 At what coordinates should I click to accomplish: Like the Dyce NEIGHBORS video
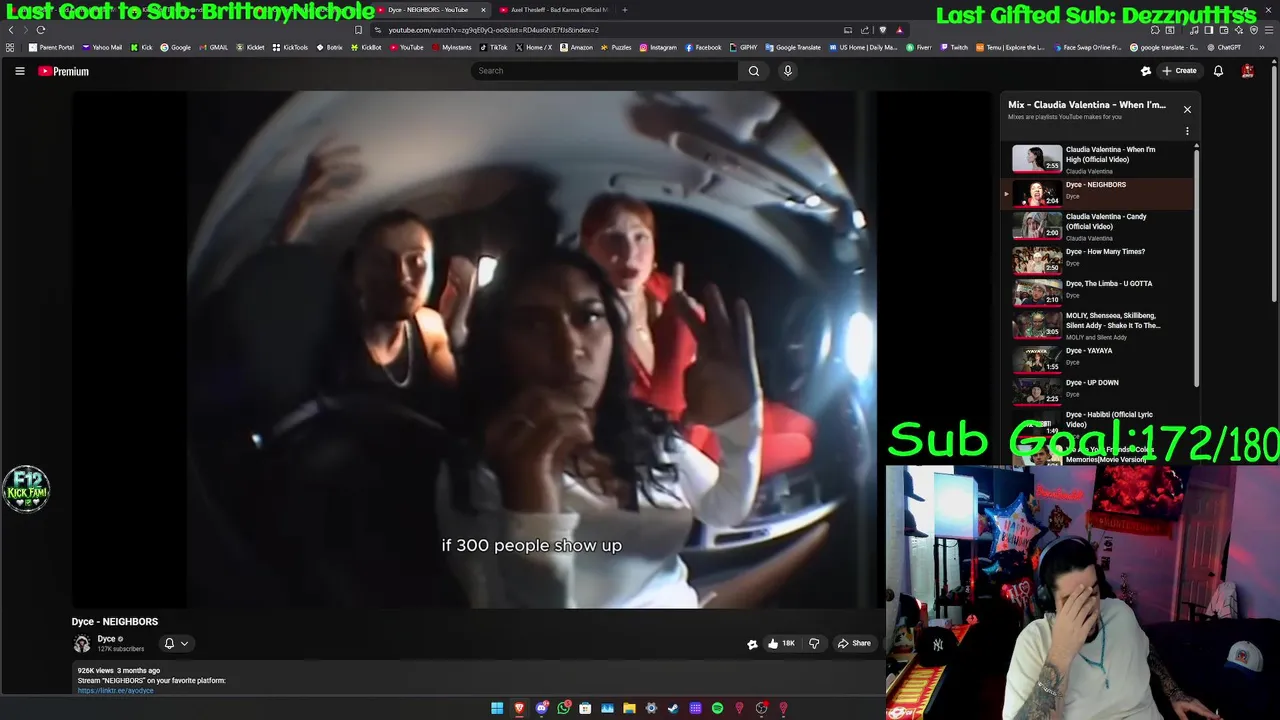[781, 643]
